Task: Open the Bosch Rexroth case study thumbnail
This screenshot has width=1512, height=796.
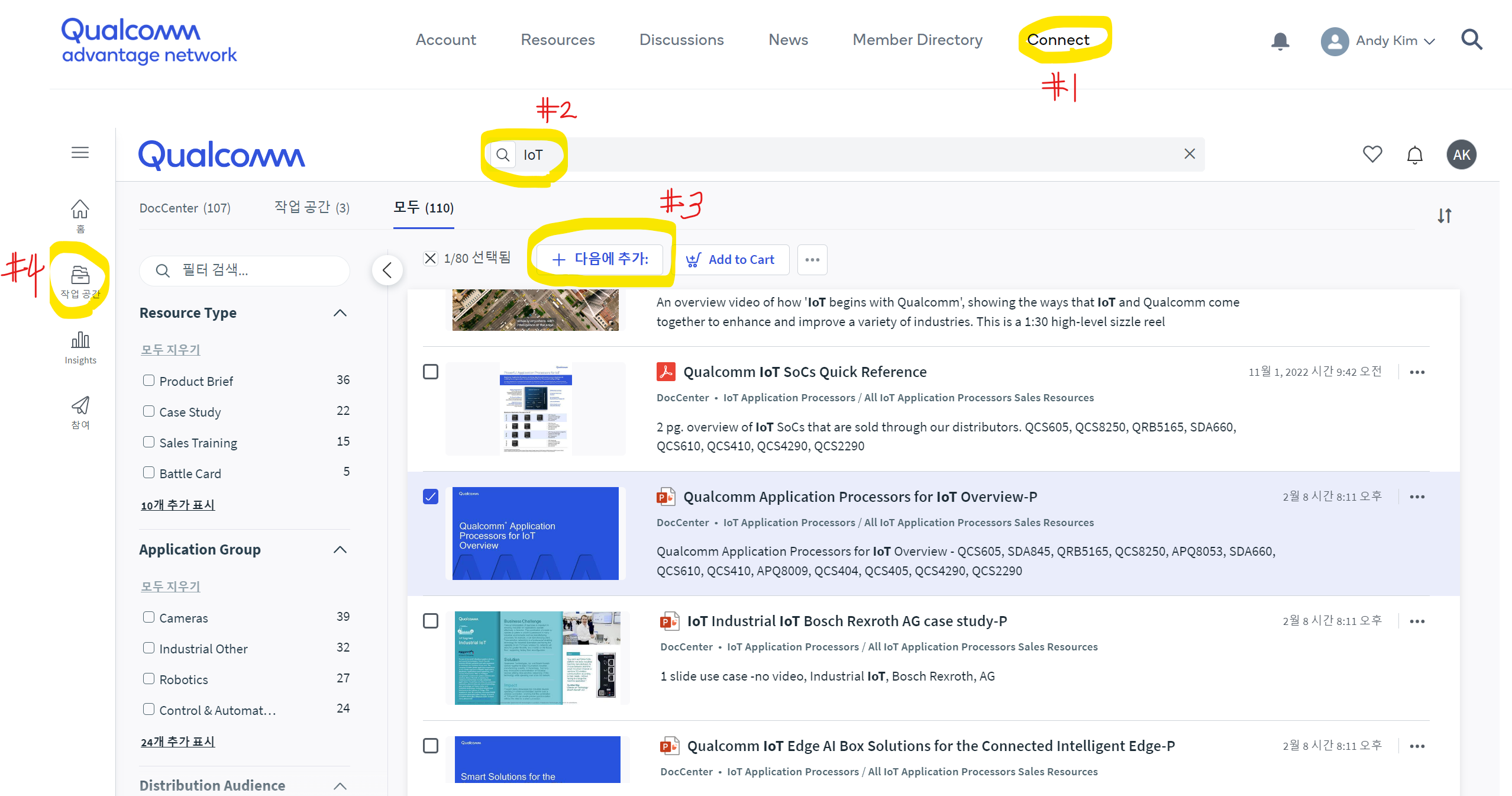Action: point(538,658)
